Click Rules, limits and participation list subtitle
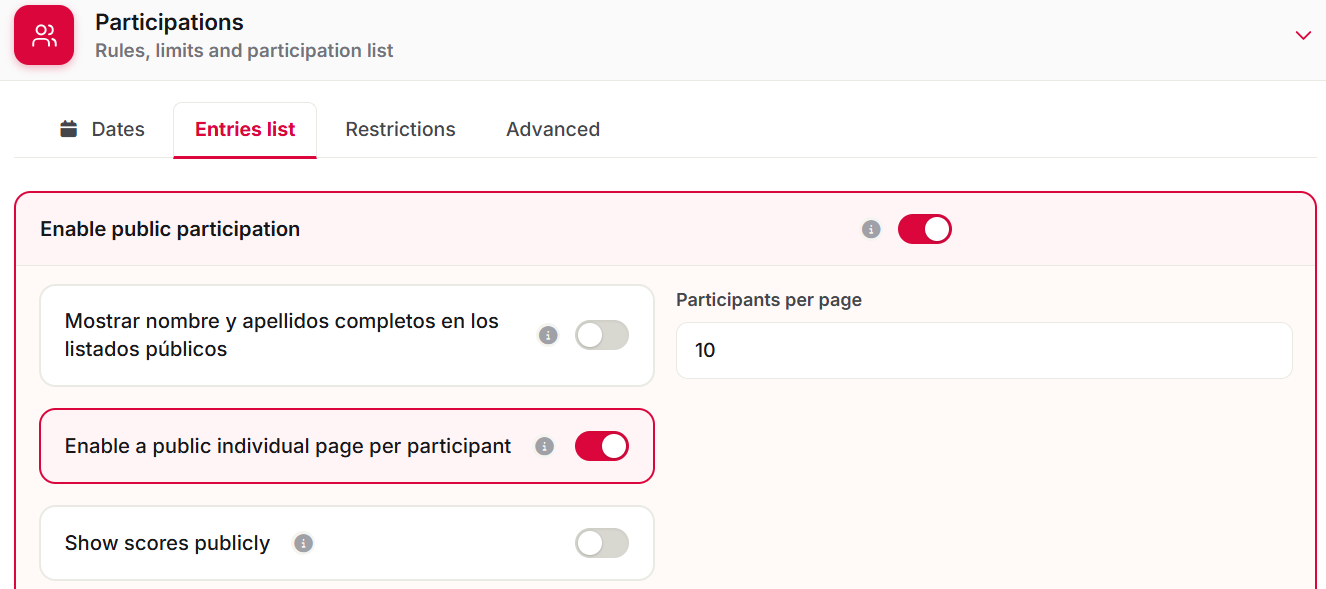1326x589 pixels. (244, 50)
